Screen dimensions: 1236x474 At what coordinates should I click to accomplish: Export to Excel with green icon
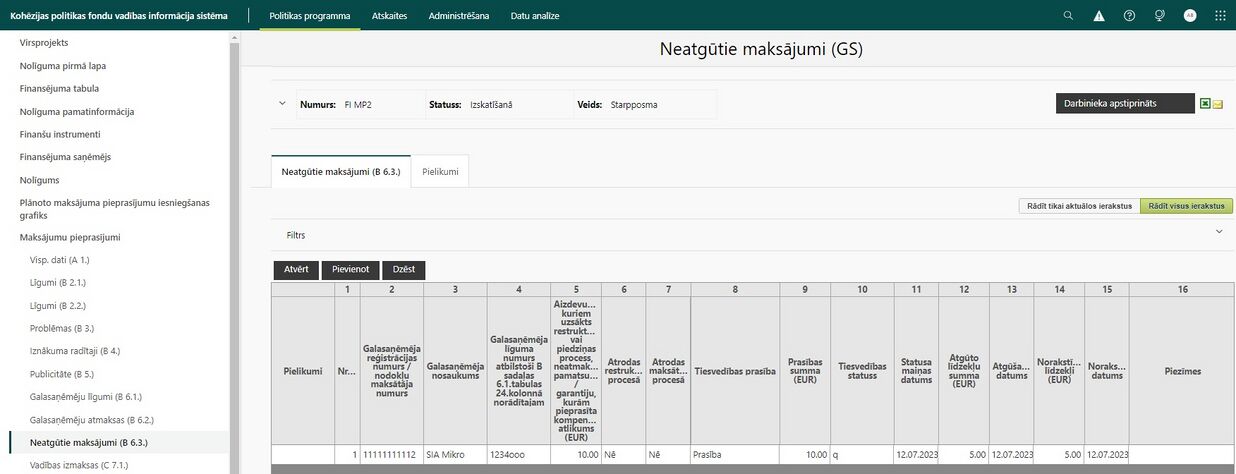coord(1206,103)
